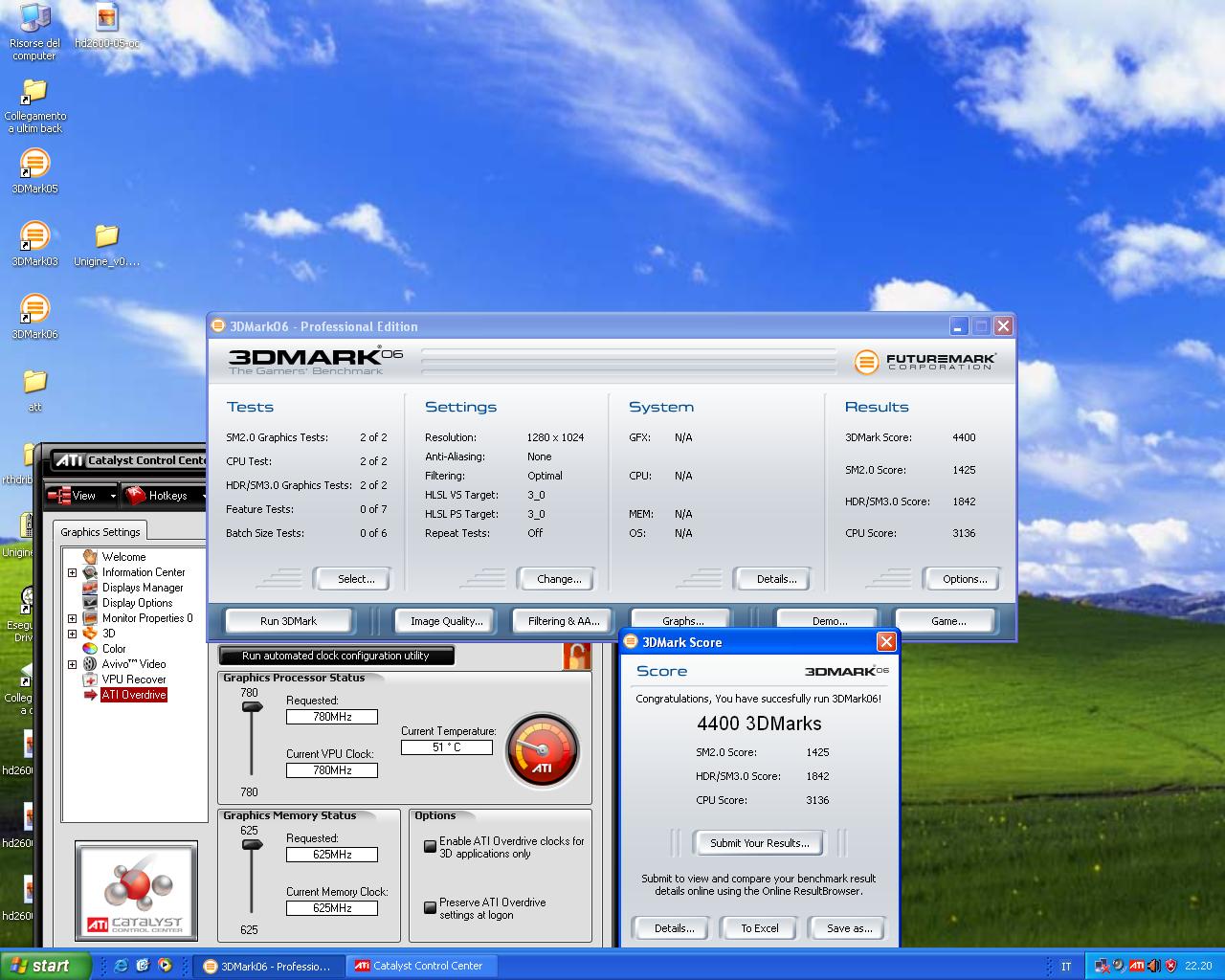Expand the Information Center tree node
Image resolution: width=1225 pixels, height=980 pixels.
tap(72, 572)
